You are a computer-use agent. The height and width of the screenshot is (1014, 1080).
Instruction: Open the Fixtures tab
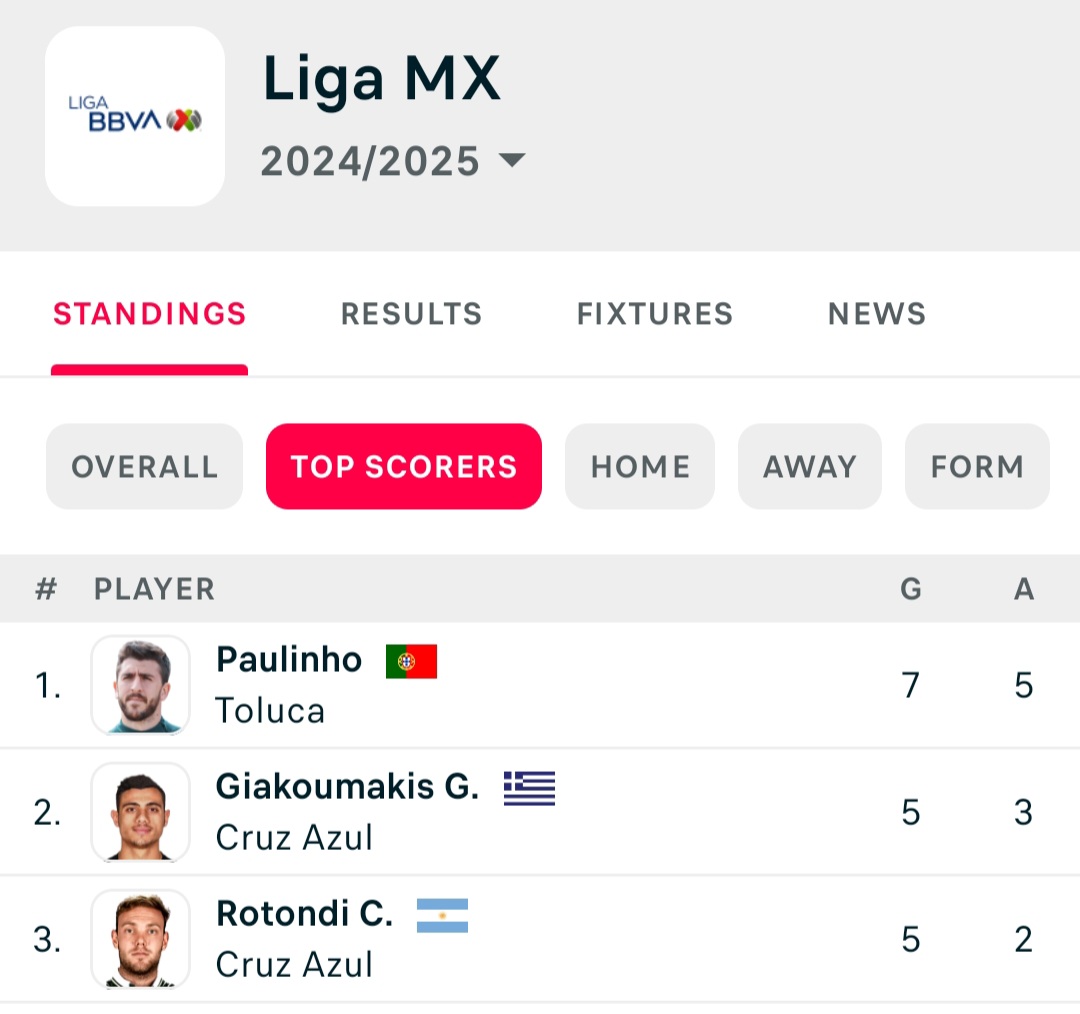click(655, 314)
